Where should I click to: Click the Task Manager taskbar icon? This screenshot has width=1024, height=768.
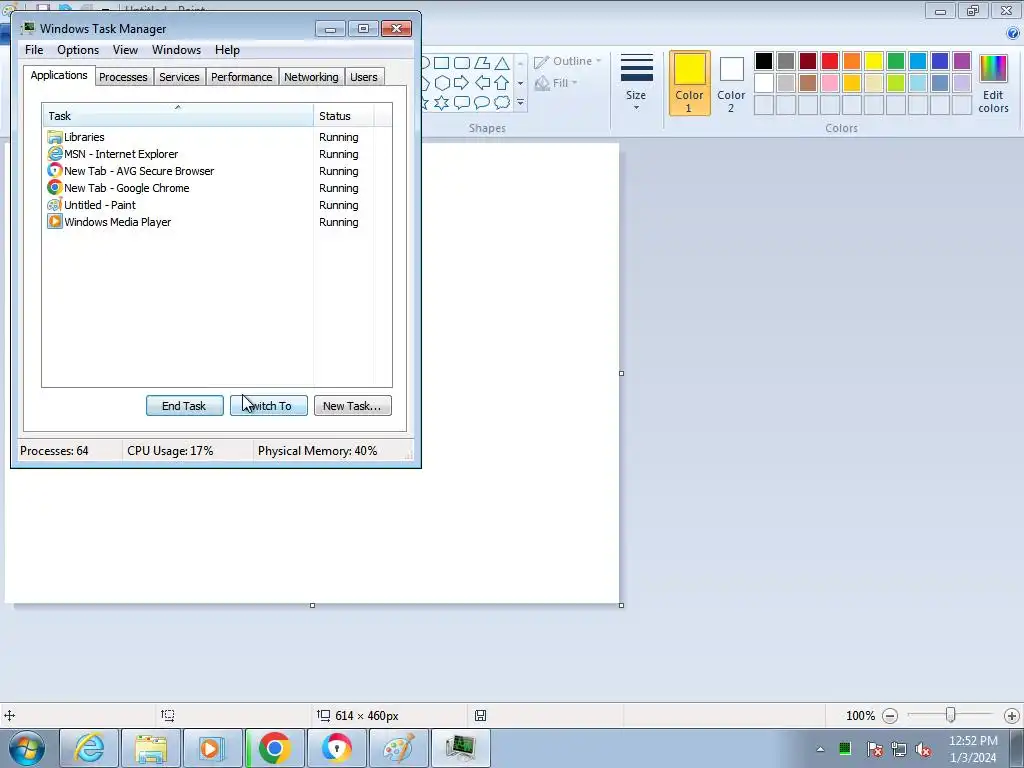tap(461, 748)
